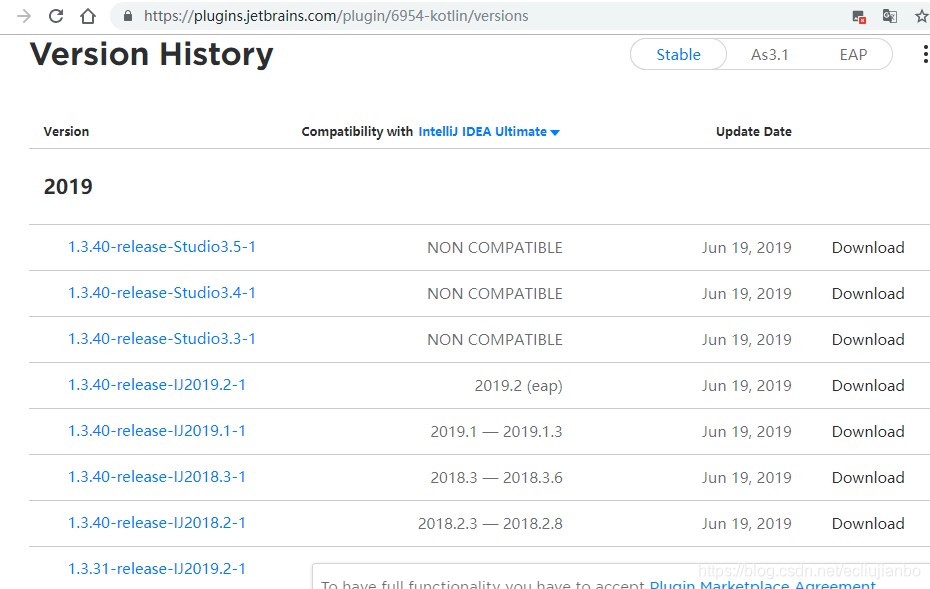The height and width of the screenshot is (589, 930).
Task: Download 1.3.40-release-IJ2019.1-1 plugin
Action: click(868, 432)
